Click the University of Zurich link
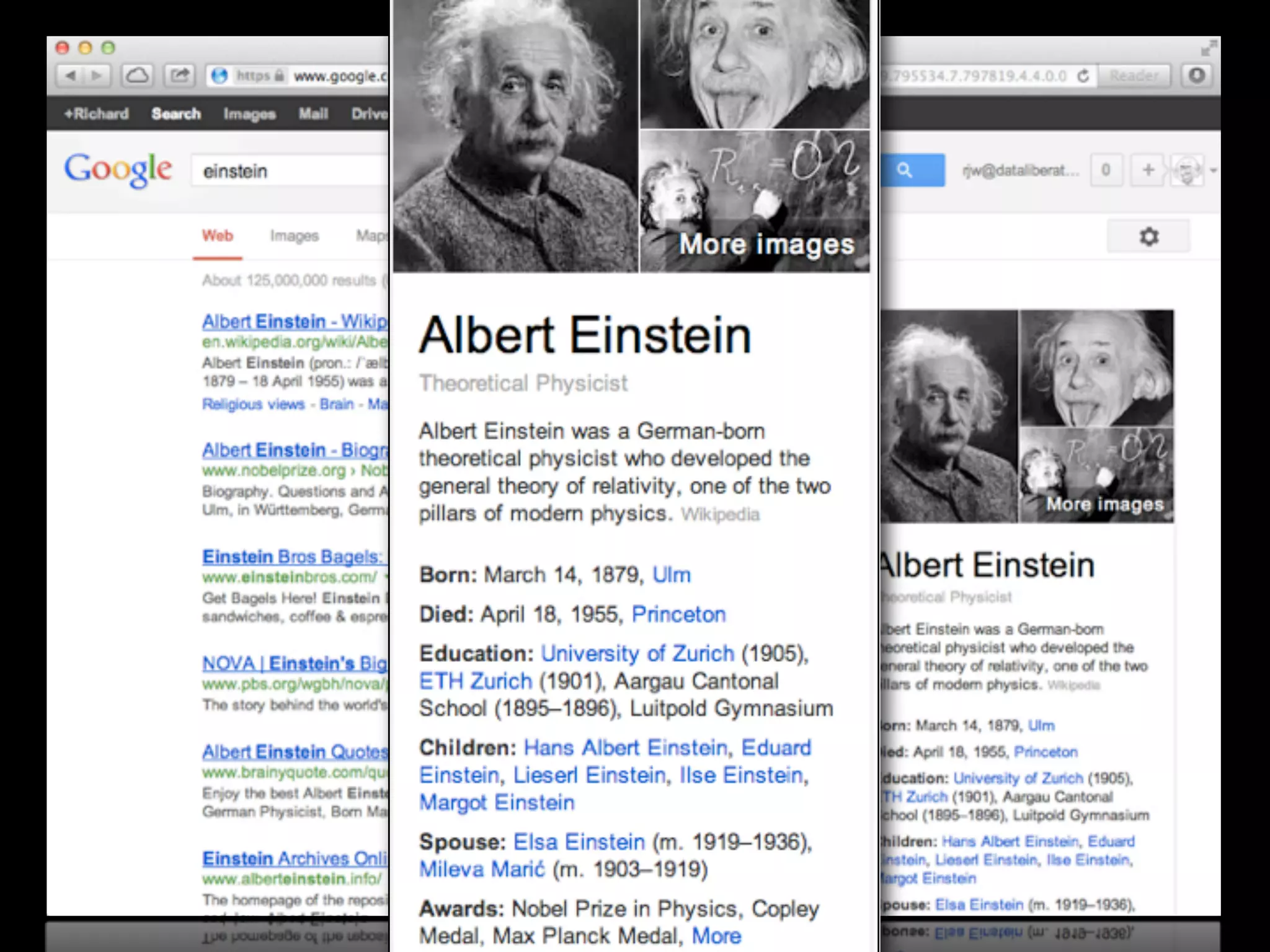Viewport: 1270px width, 952px height. pyautogui.click(x=637, y=653)
